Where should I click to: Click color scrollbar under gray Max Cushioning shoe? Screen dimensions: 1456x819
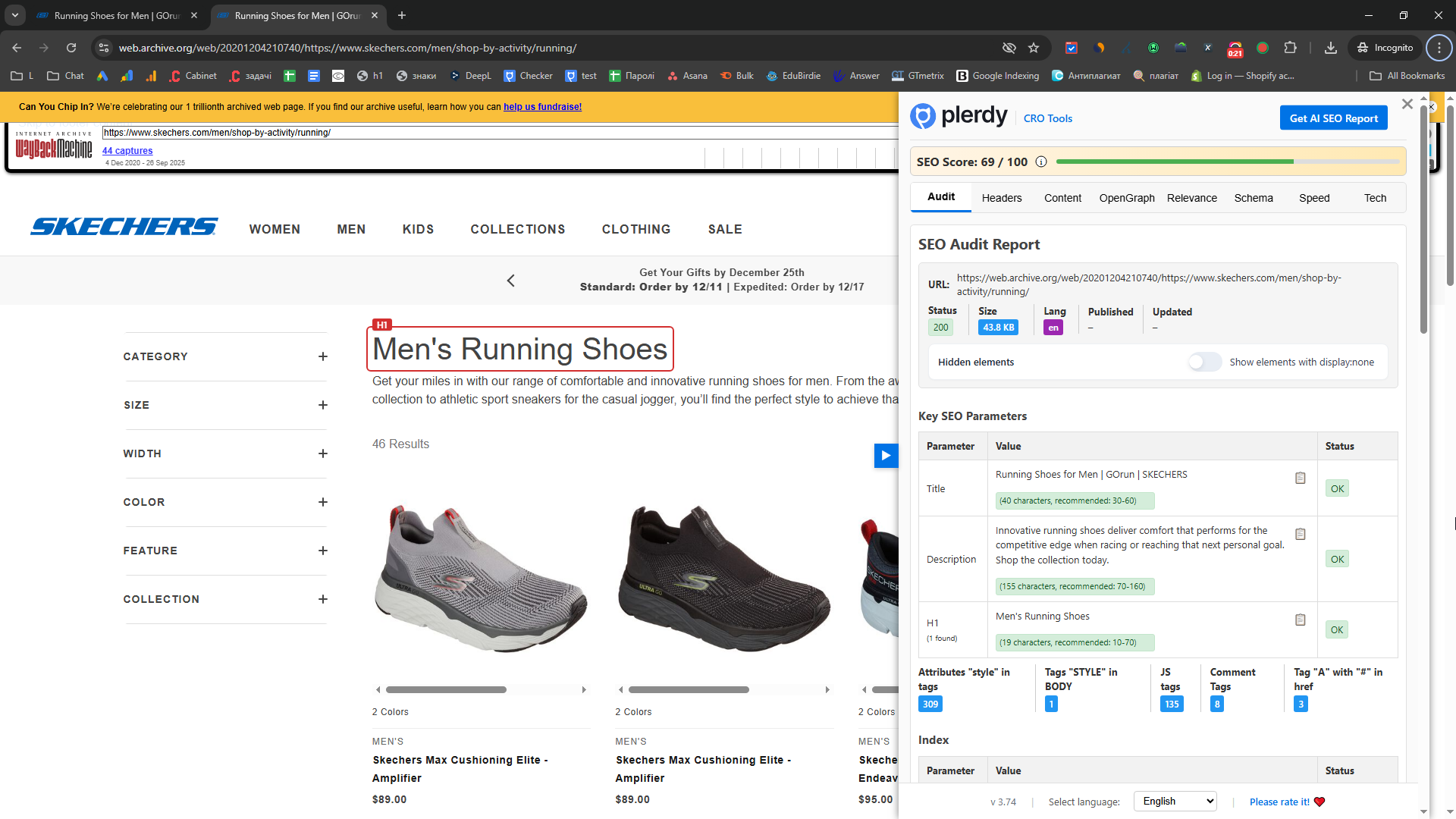pos(446,690)
